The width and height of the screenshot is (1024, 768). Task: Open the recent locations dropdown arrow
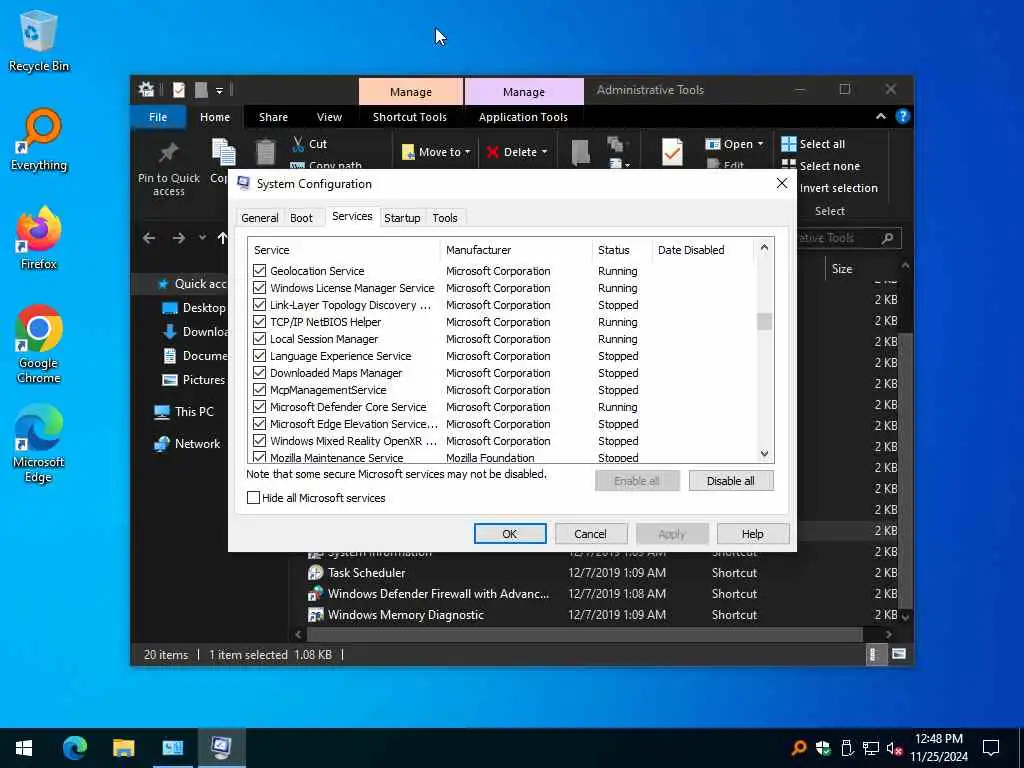tap(202, 238)
